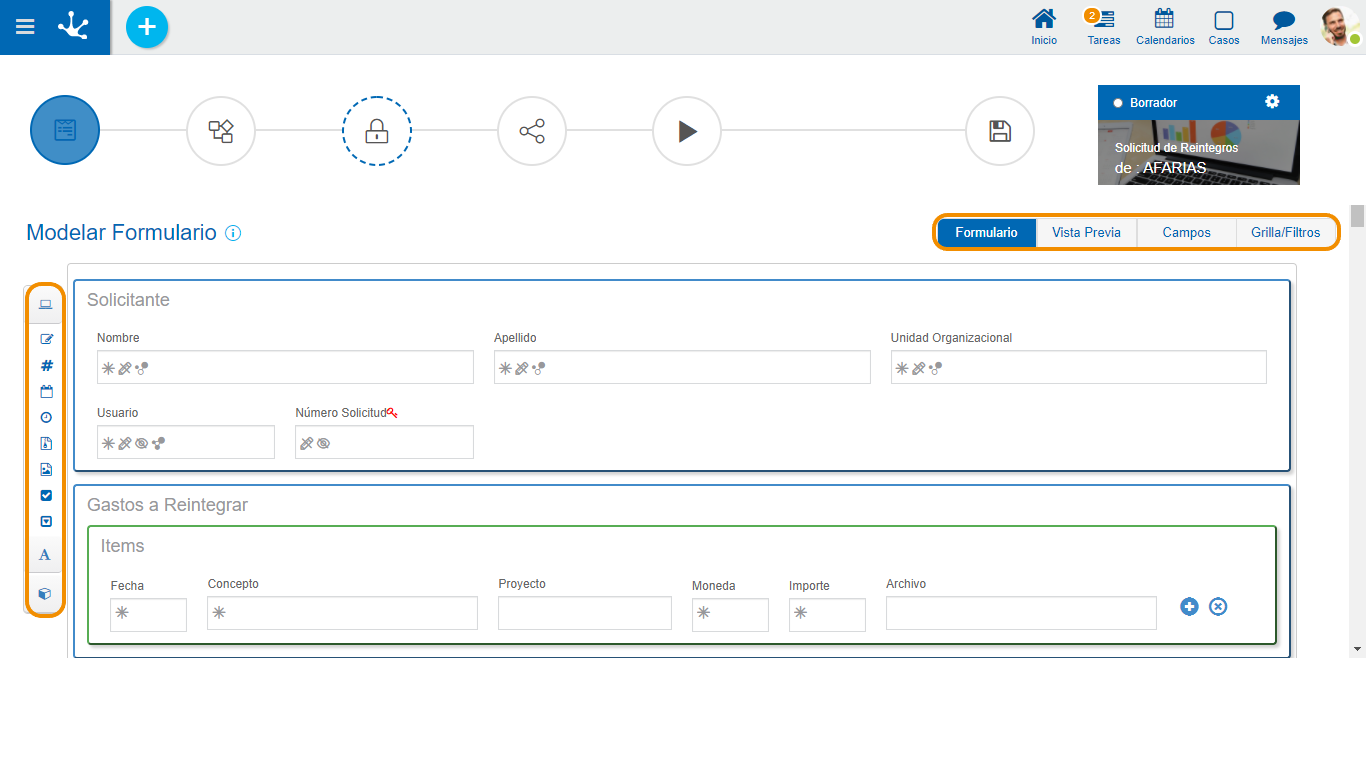This screenshot has height=768, width=1366.
Task: Switch to Vista Previa tab
Action: pos(1086,232)
